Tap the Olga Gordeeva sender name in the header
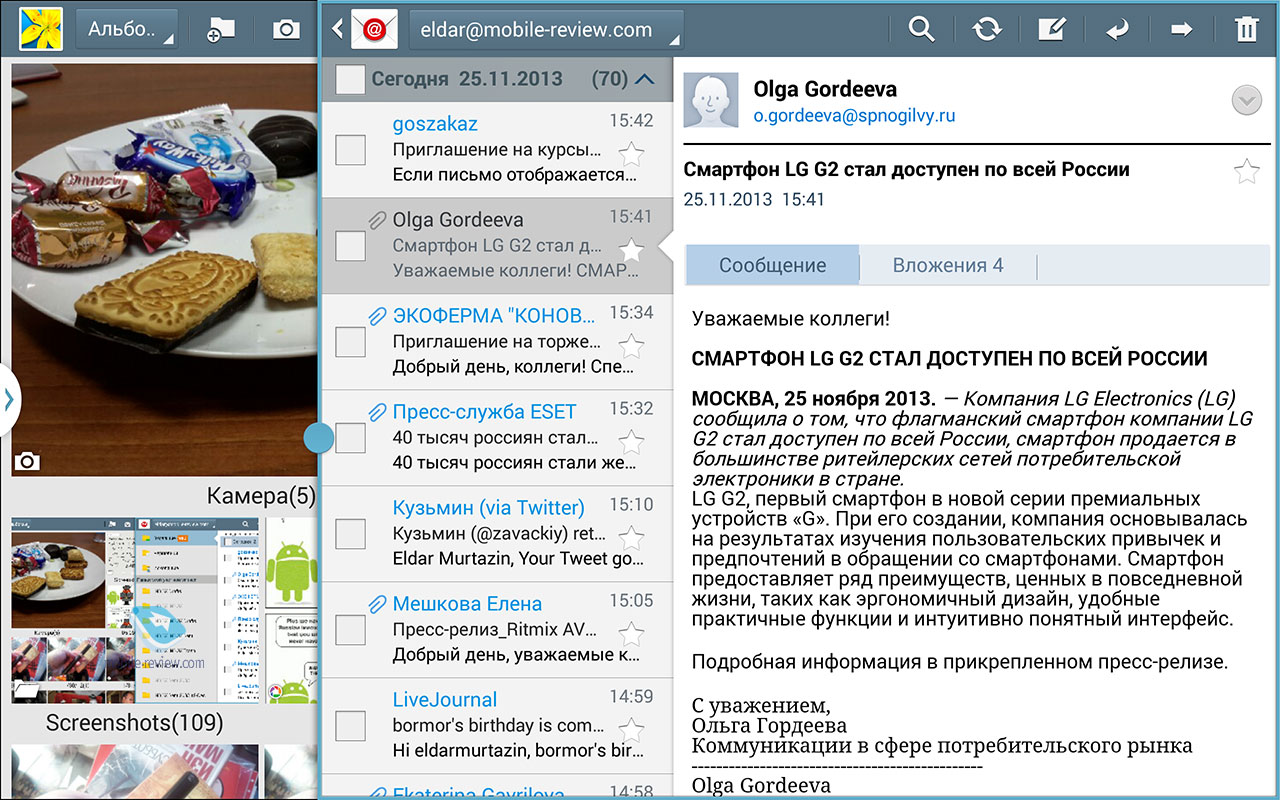This screenshot has height=800, width=1280. click(825, 89)
